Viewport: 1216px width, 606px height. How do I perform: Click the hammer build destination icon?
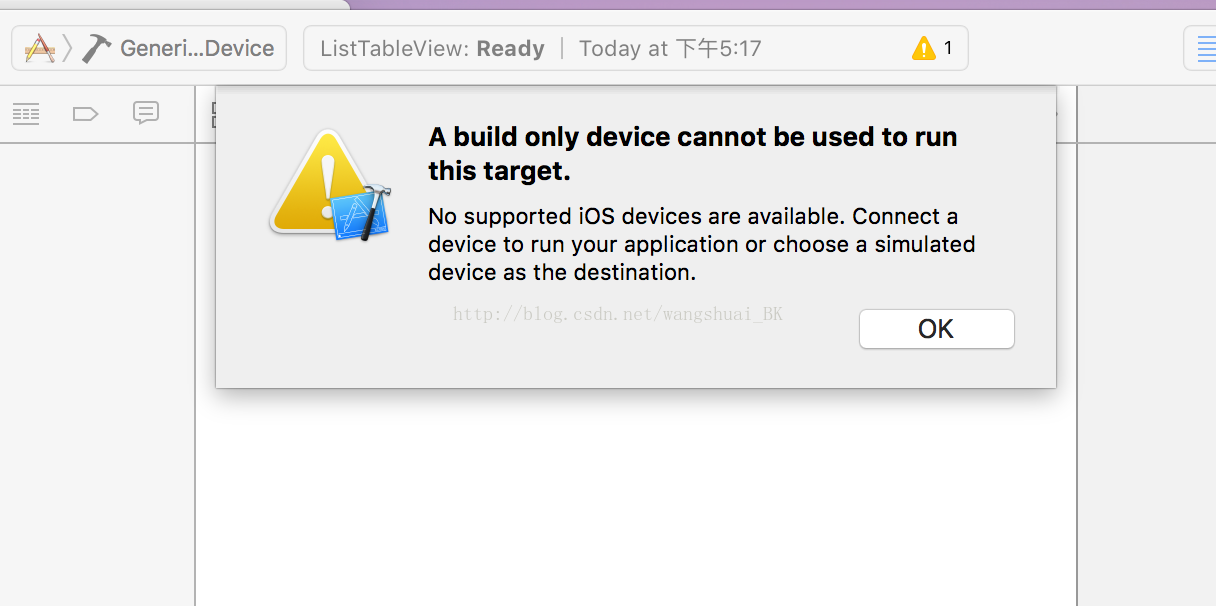[x=97, y=48]
